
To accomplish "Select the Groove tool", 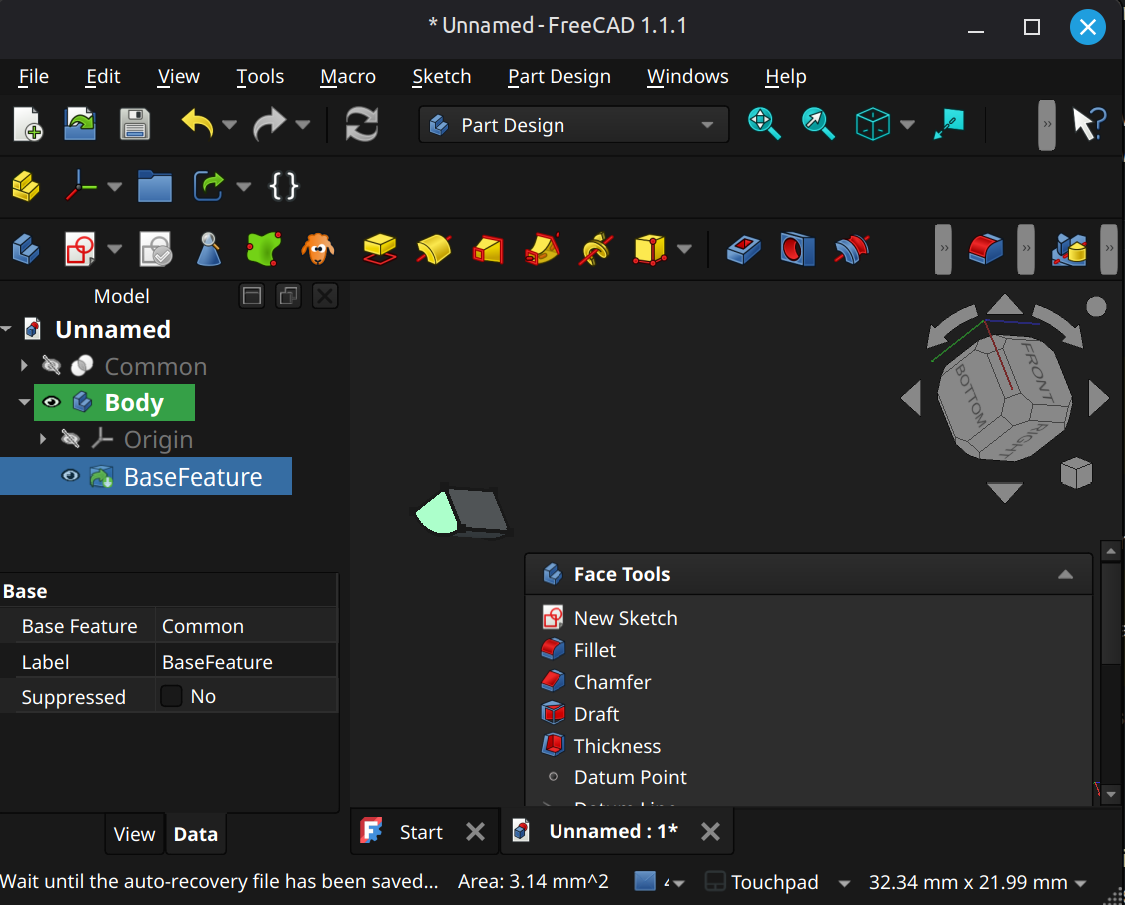I will pyautogui.click(x=852, y=250).
